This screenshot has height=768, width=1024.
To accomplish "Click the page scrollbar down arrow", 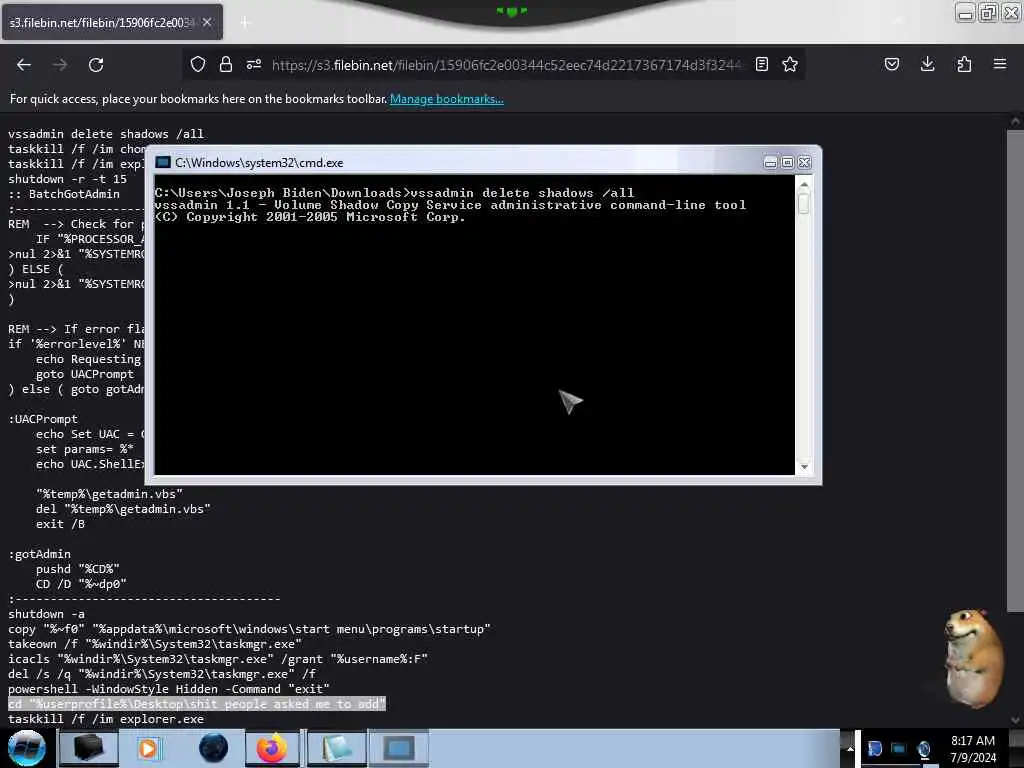I will [1015, 720].
